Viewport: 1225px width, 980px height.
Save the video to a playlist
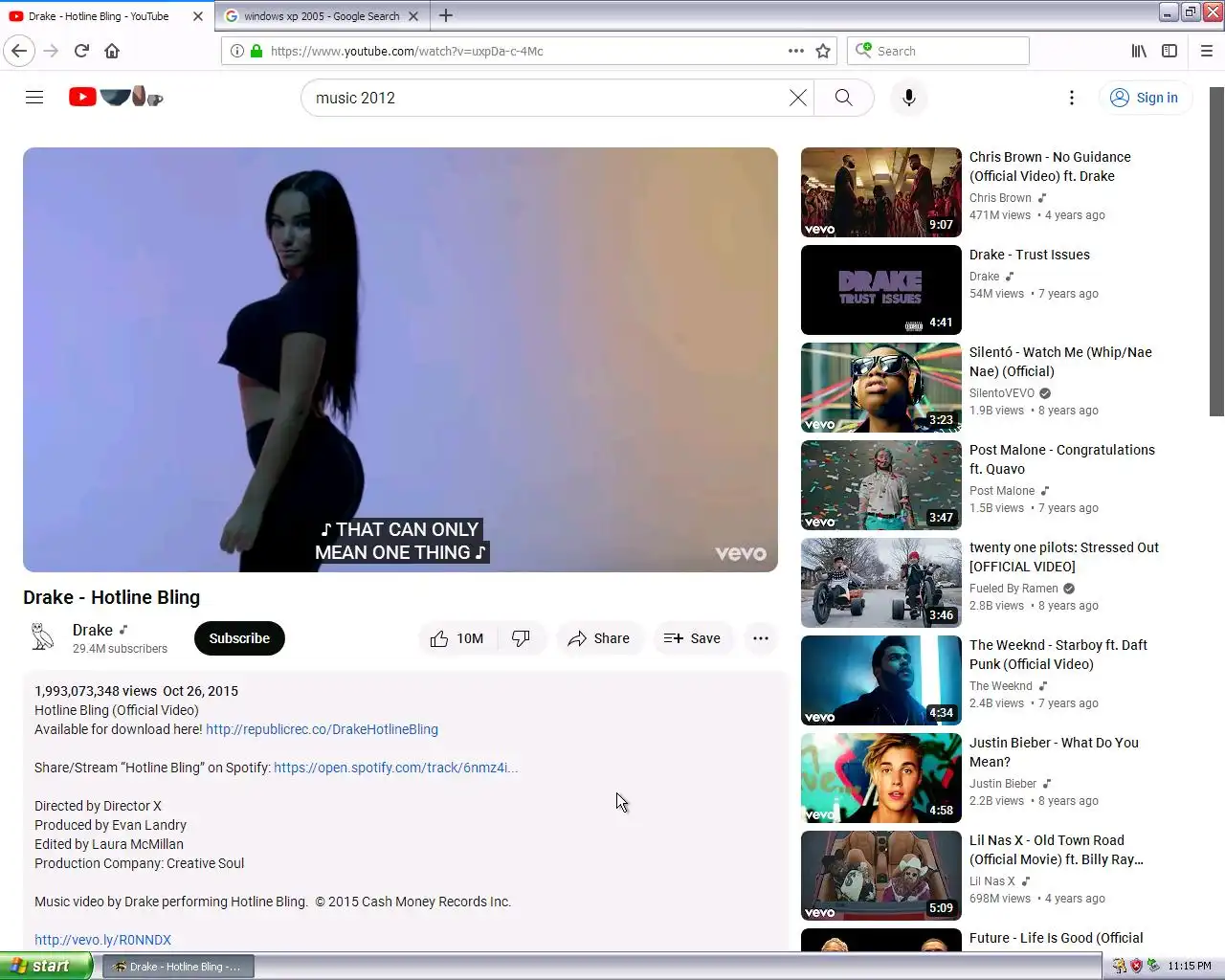[x=692, y=638]
